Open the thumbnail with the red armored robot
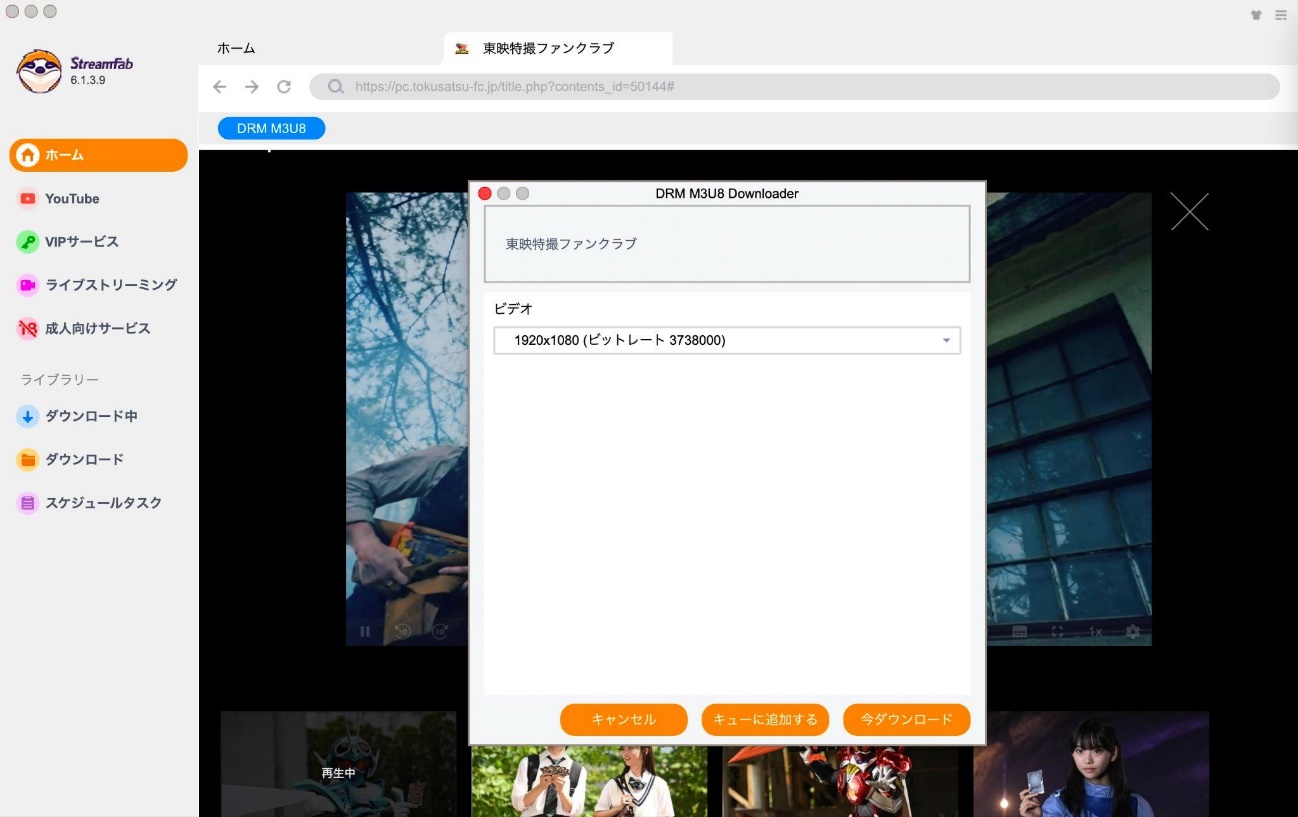1298x817 pixels. 840,779
